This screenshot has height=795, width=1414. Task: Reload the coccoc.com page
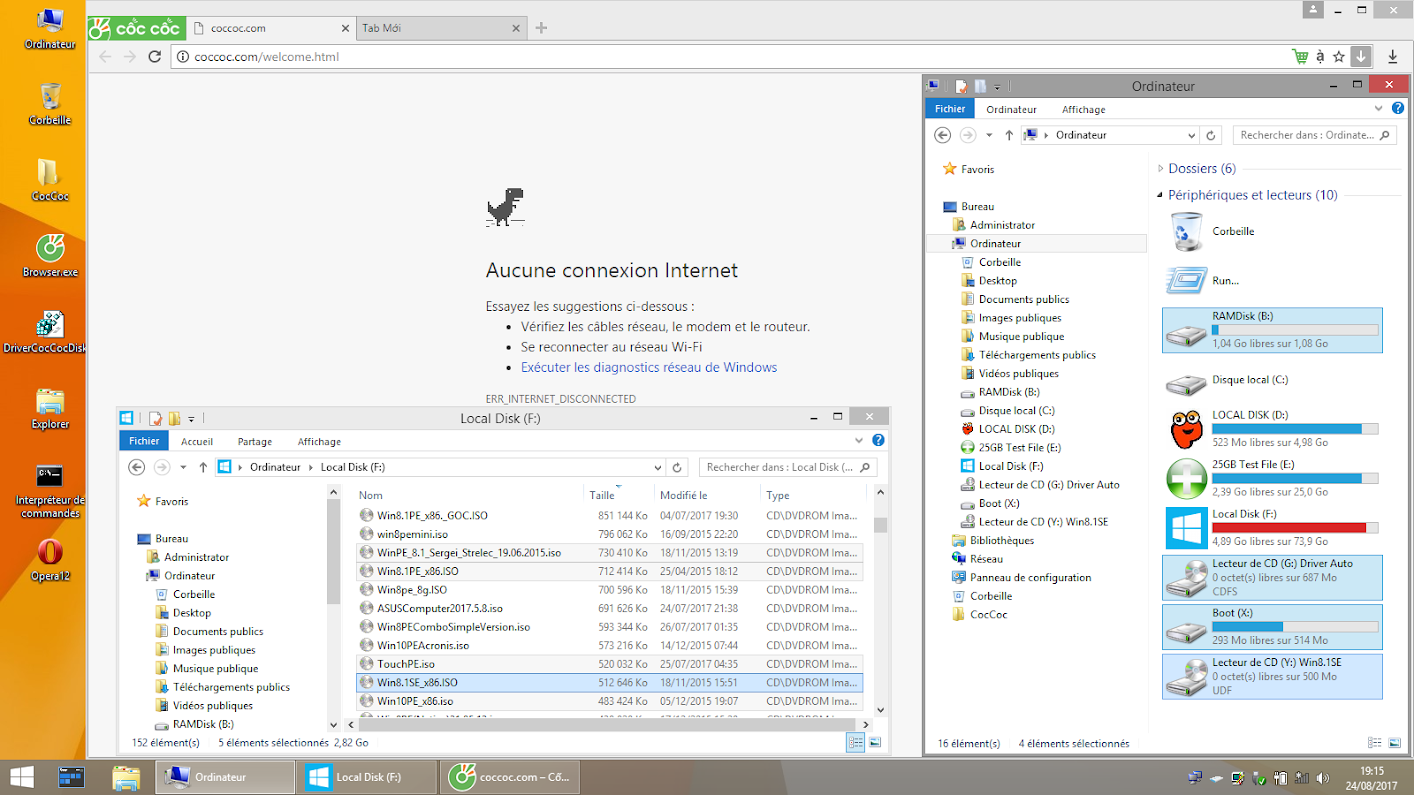pyautogui.click(x=155, y=57)
